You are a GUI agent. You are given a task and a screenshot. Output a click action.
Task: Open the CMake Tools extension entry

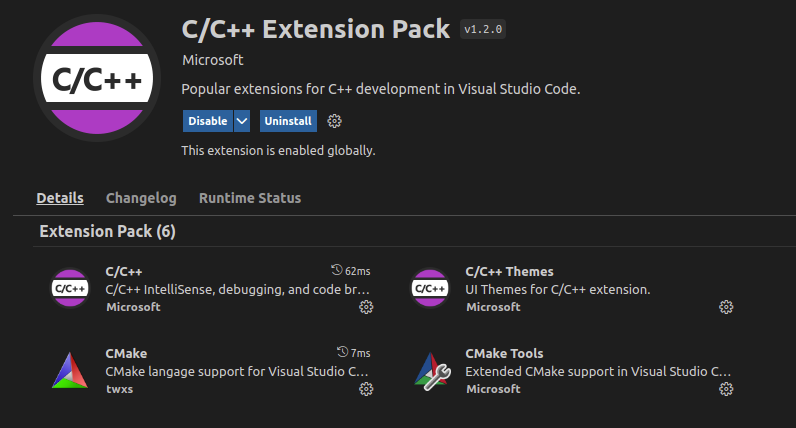[574, 371]
